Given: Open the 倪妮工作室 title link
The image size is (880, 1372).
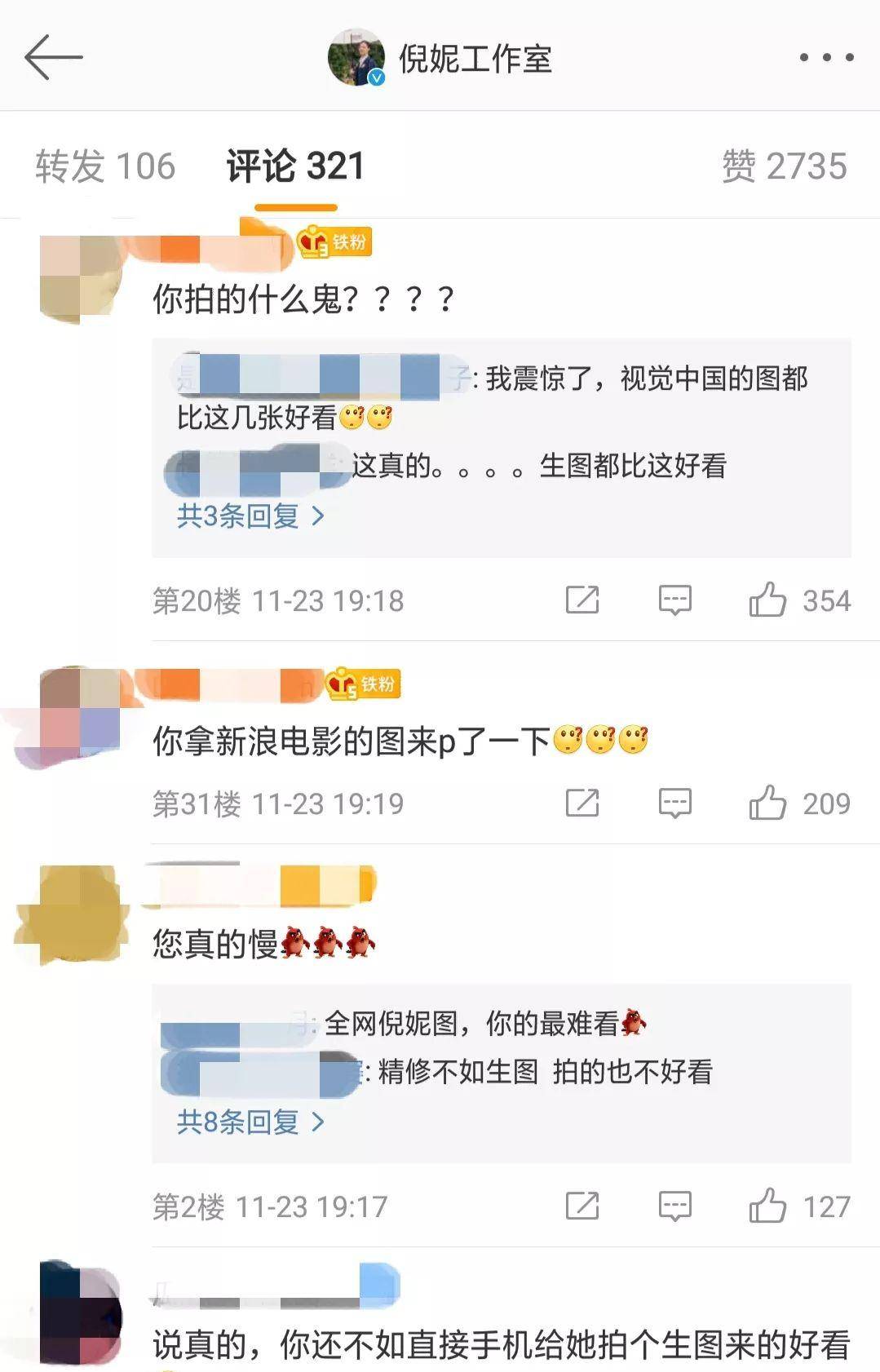Looking at the screenshot, I should tap(475, 59).
